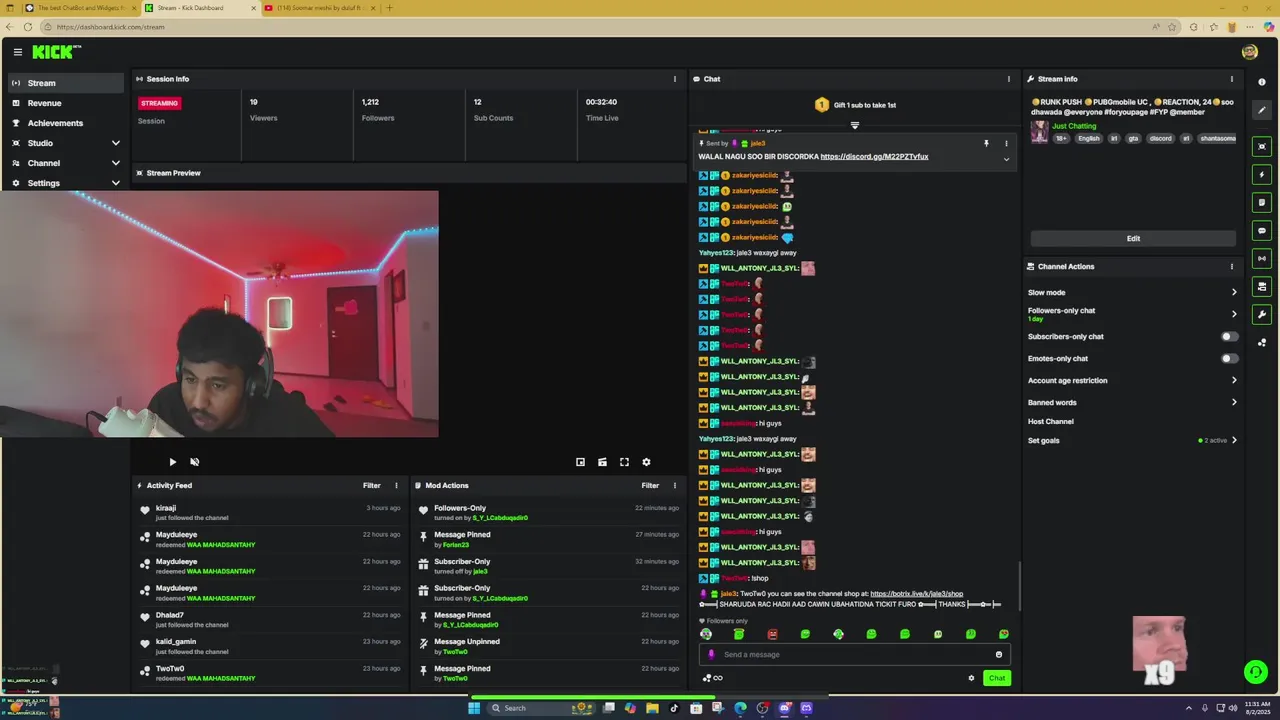Click the Kick logo

(x=56, y=52)
